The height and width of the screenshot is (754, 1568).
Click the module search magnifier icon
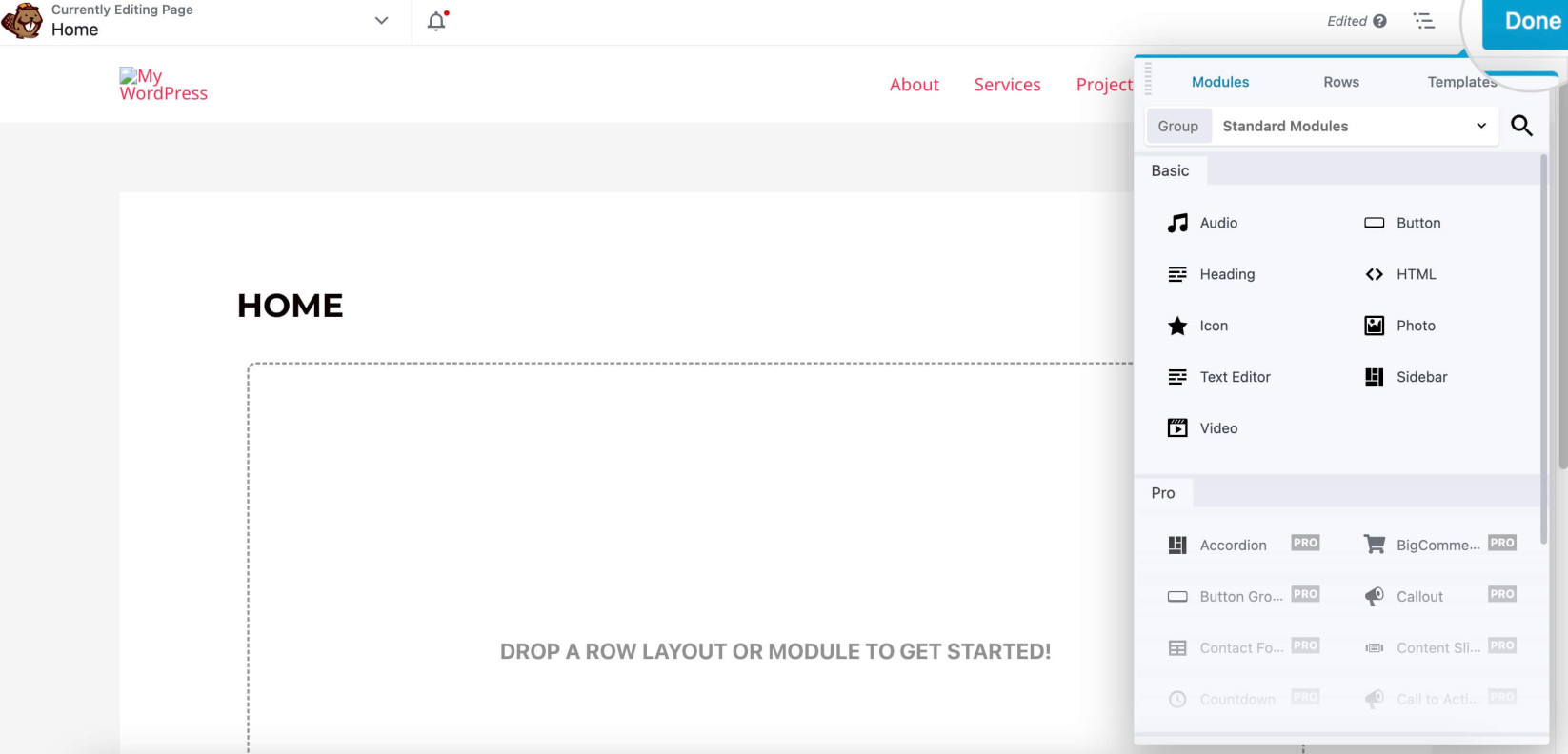click(1521, 126)
